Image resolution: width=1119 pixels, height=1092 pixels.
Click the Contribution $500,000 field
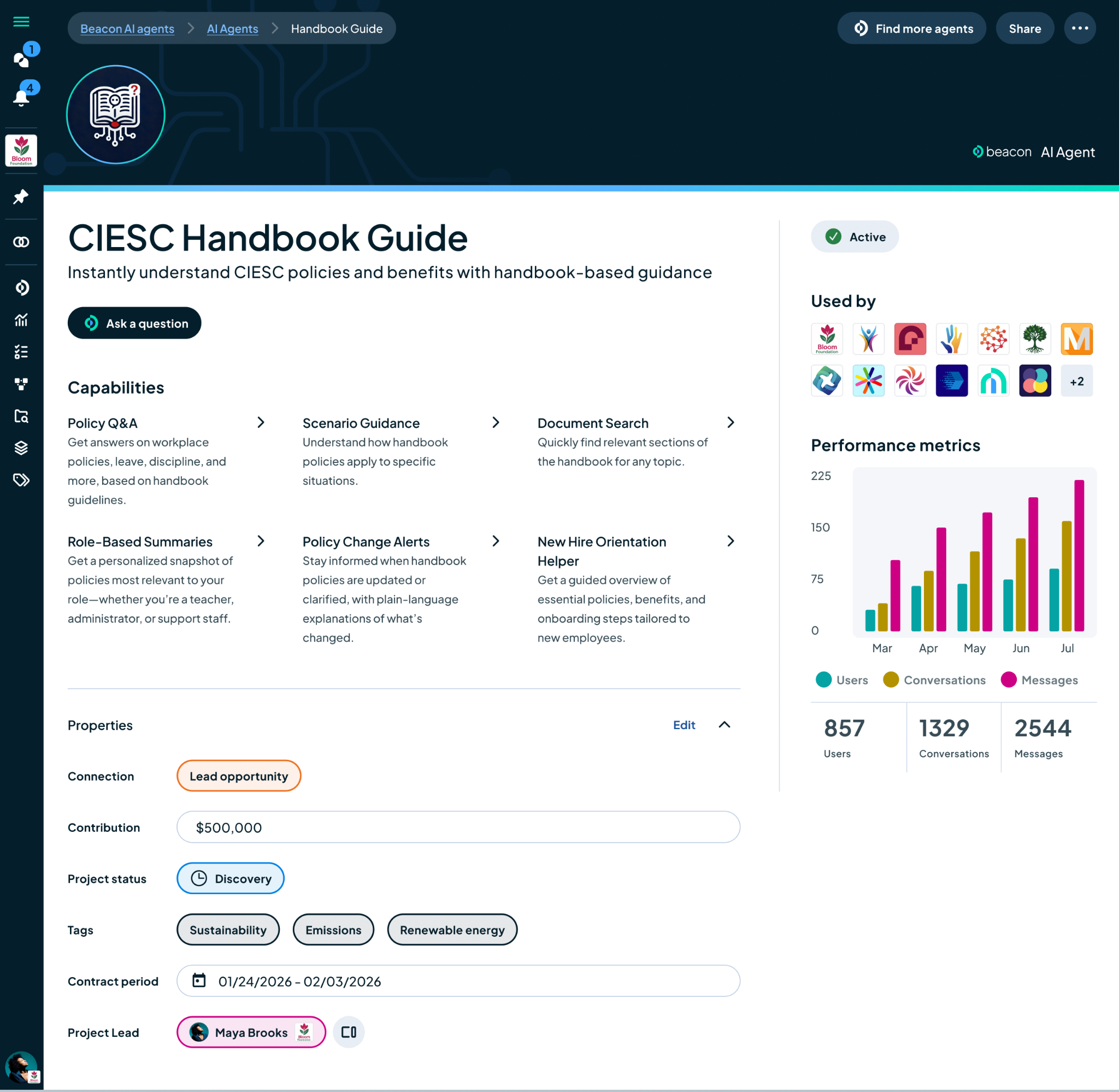[x=458, y=827]
